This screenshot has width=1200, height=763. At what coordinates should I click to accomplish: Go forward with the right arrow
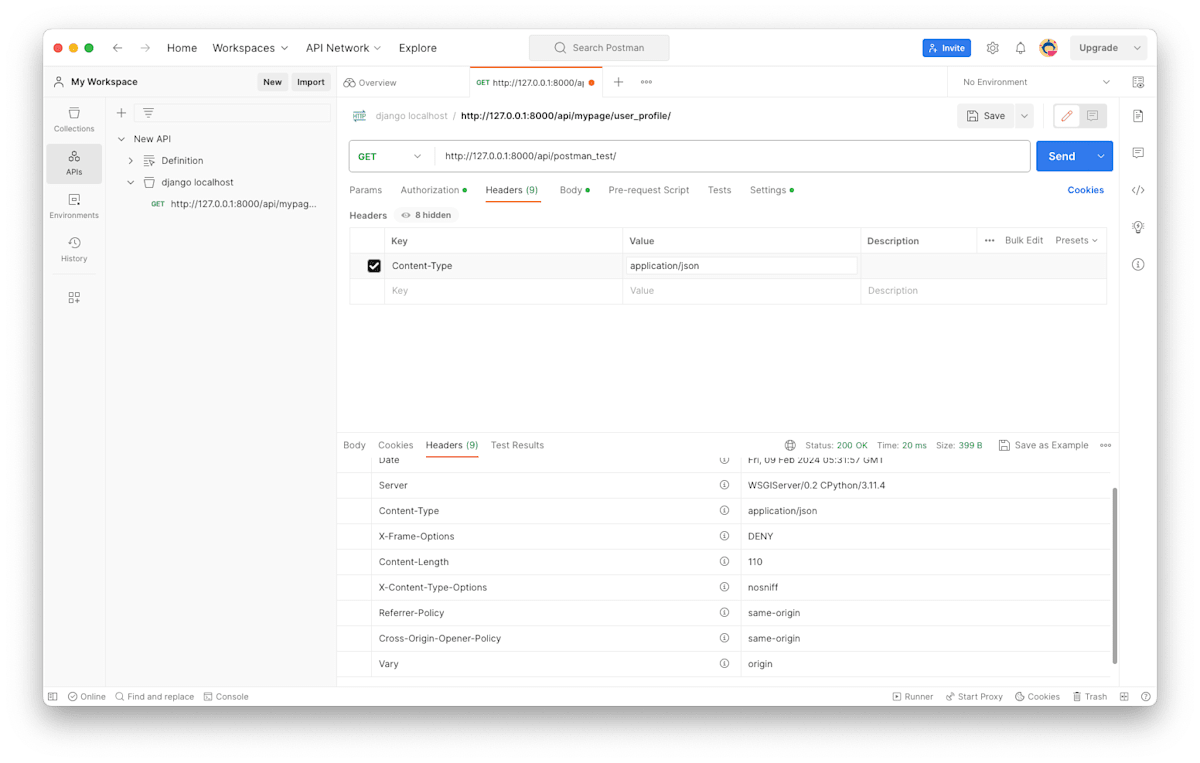click(145, 48)
